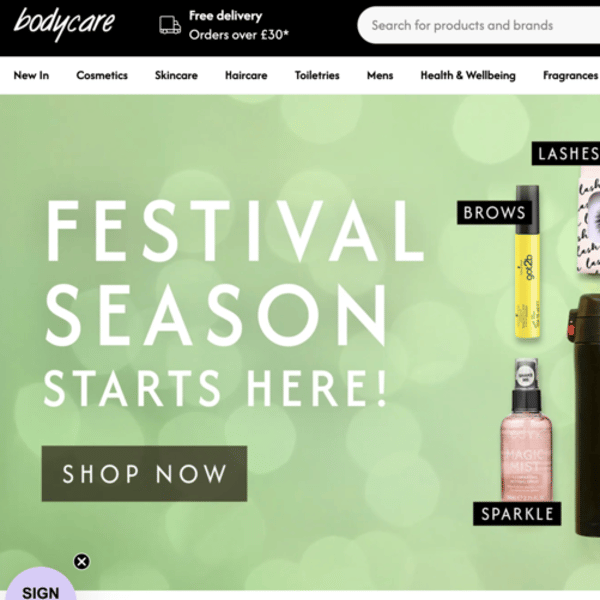Open the purple SIGN bubble
600x600 pixels.
click(41, 584)
